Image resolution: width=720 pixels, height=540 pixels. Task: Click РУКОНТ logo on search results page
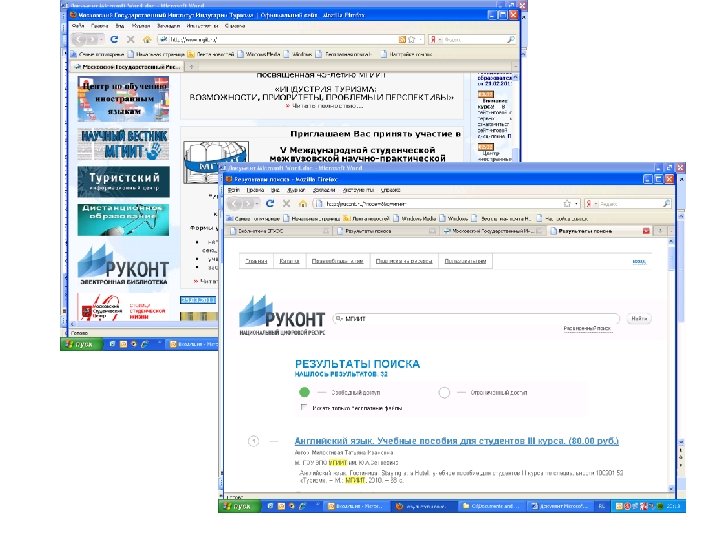(x=282, y=315)
